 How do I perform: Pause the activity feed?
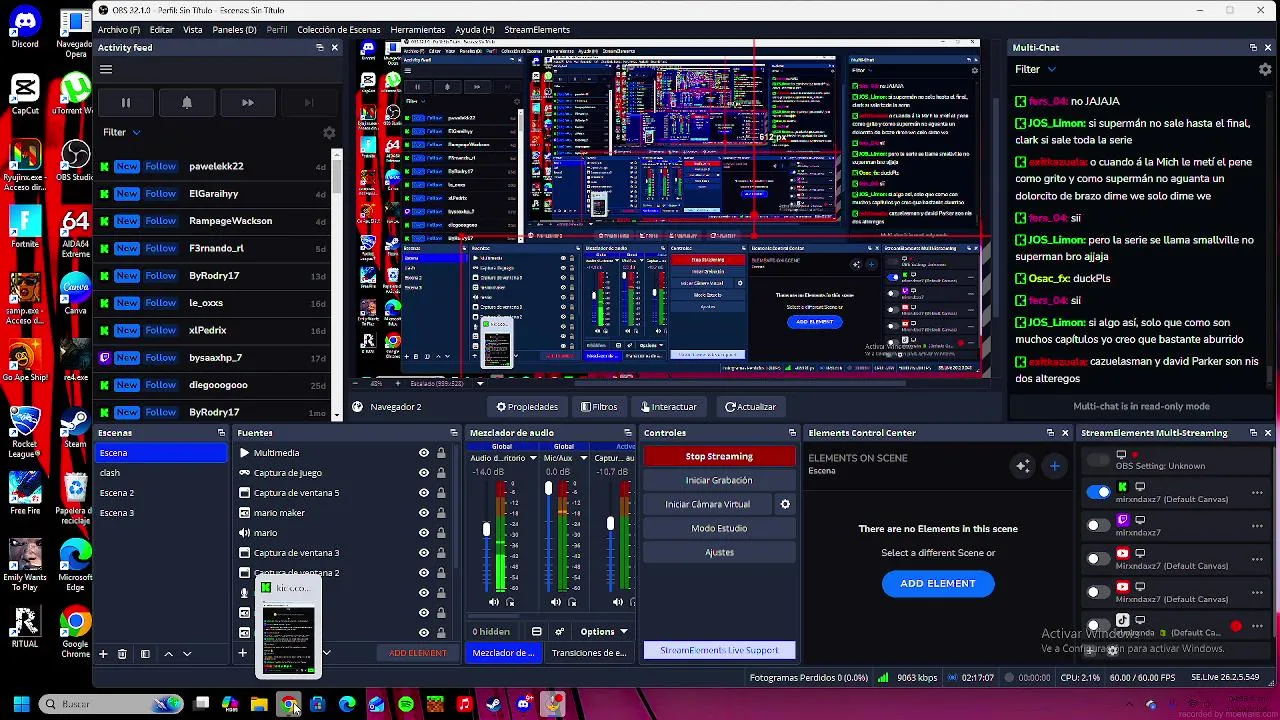tap(126, 102)
